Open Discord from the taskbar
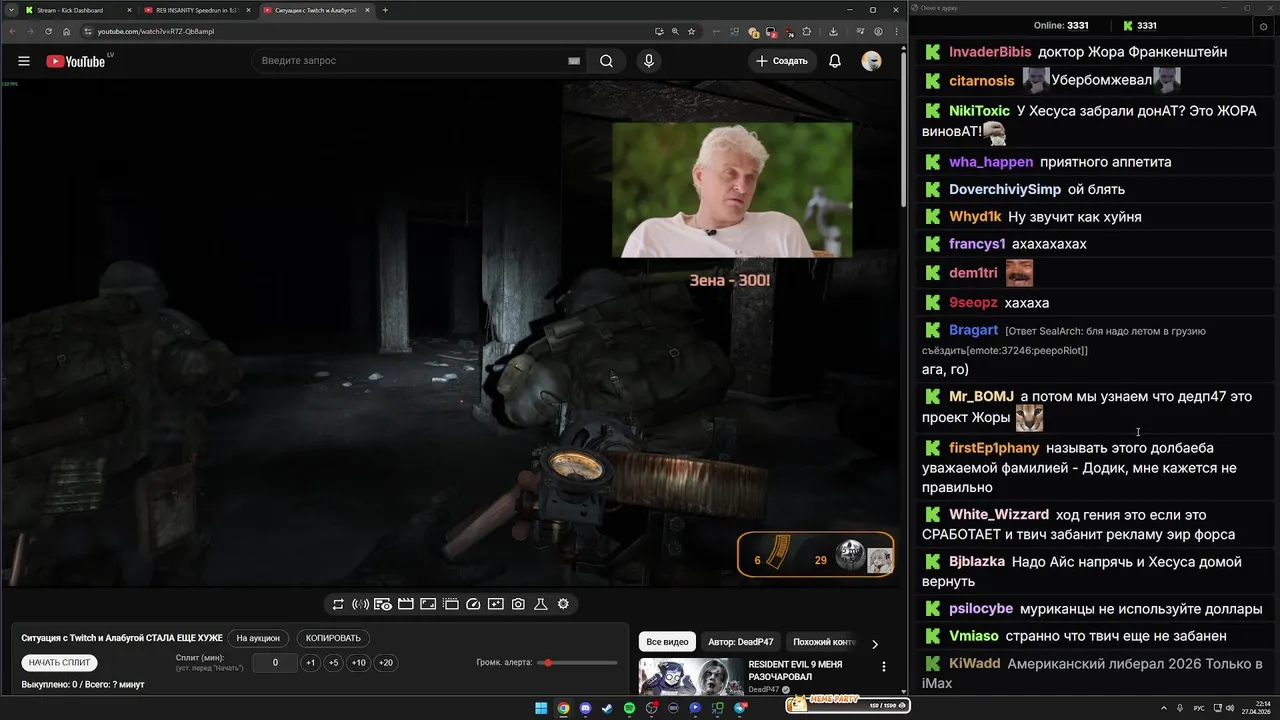 point(585,708)
